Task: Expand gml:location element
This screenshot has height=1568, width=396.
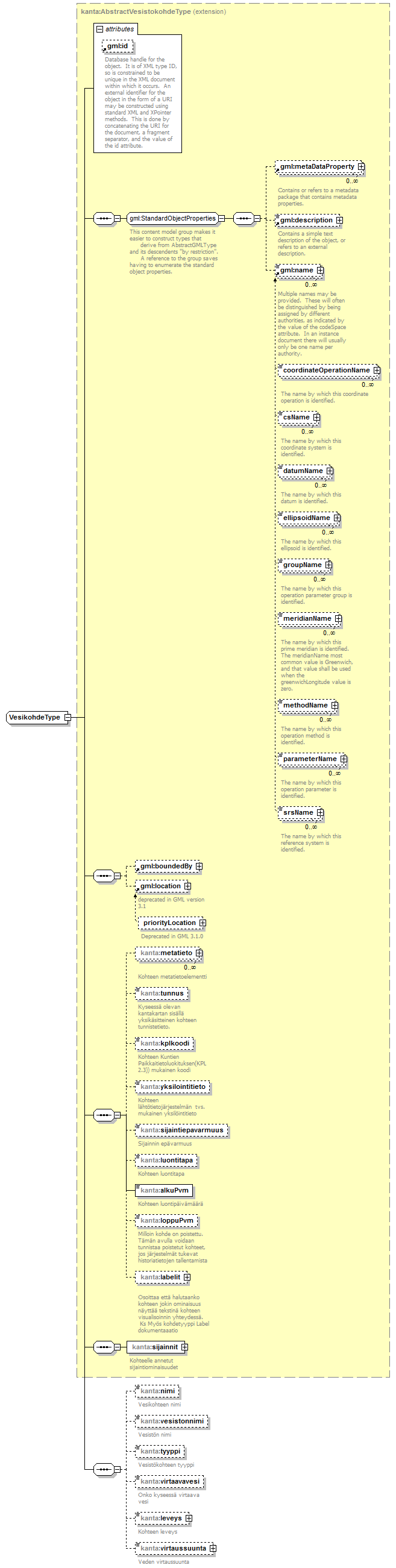Action: tap(187, 886)
